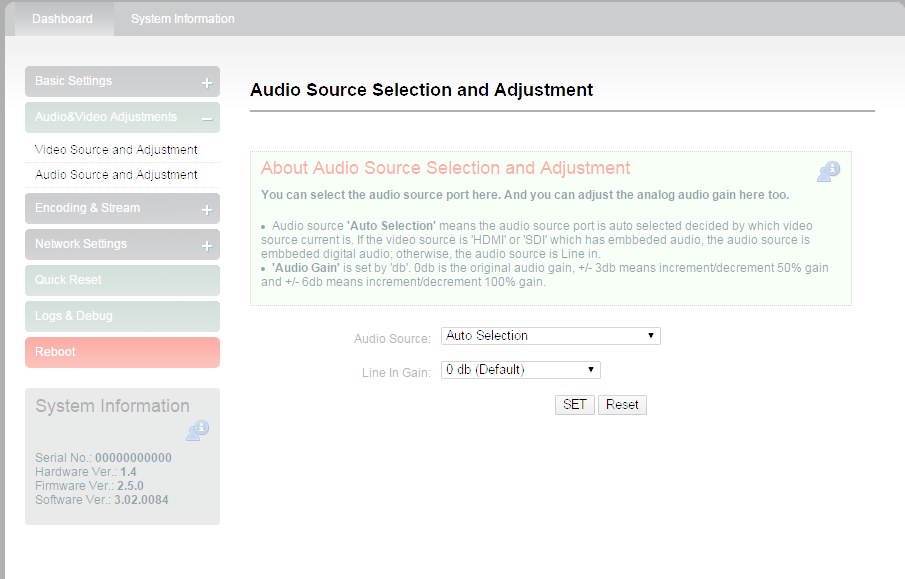Expand Basic Settings with the plus icon
The width and height of the screenshot is (905, 579).
pos(207,83)
